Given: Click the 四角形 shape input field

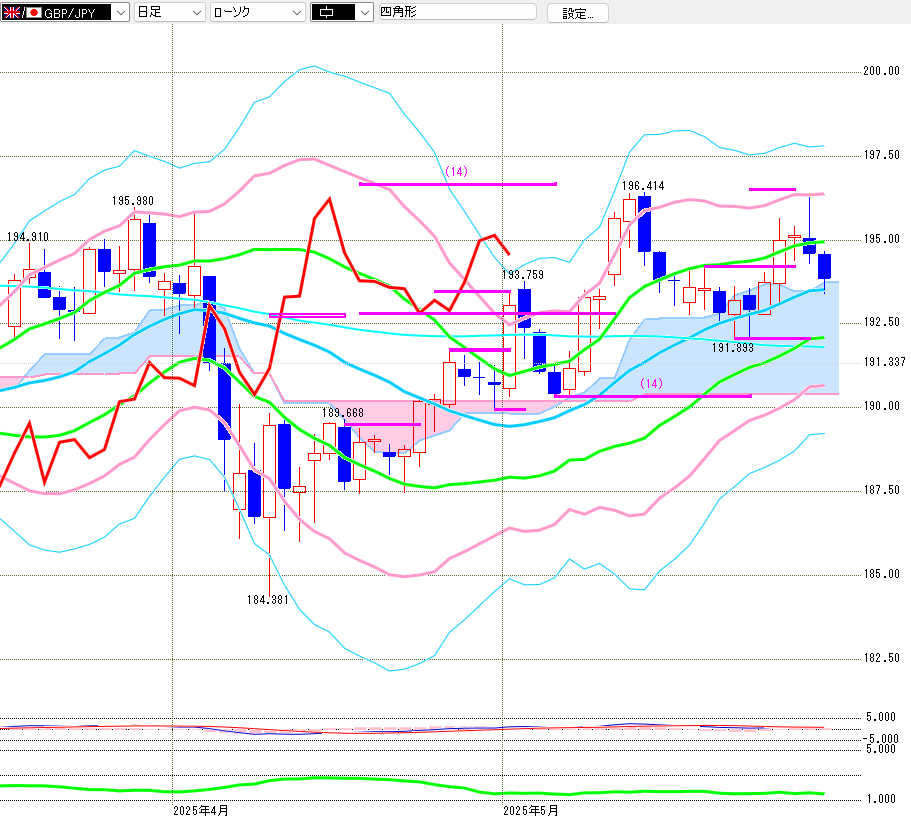Looking at the screenshot, I should tap(457, 12).
